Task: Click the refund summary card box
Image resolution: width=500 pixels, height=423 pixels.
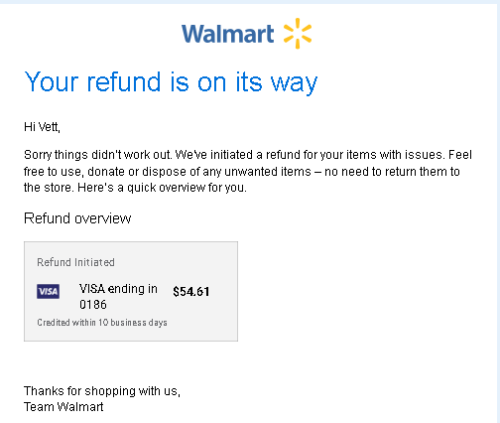Action: (x=131, y=291)
